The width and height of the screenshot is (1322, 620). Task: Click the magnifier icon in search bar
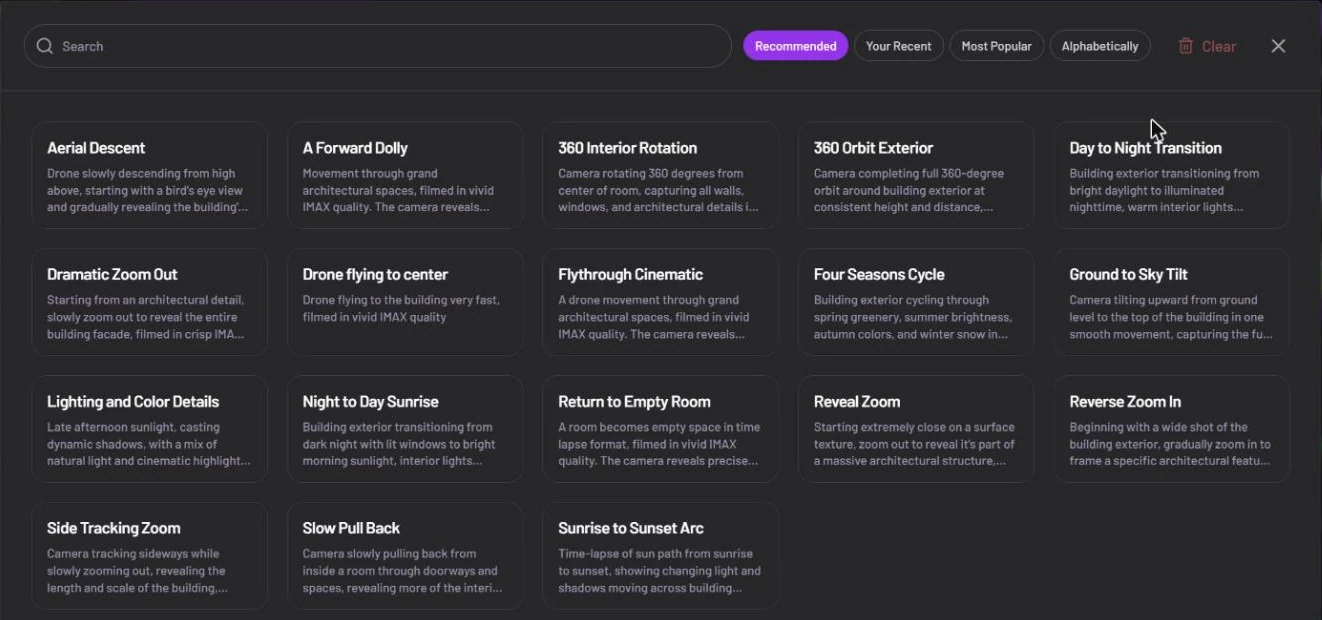[44, 46]
